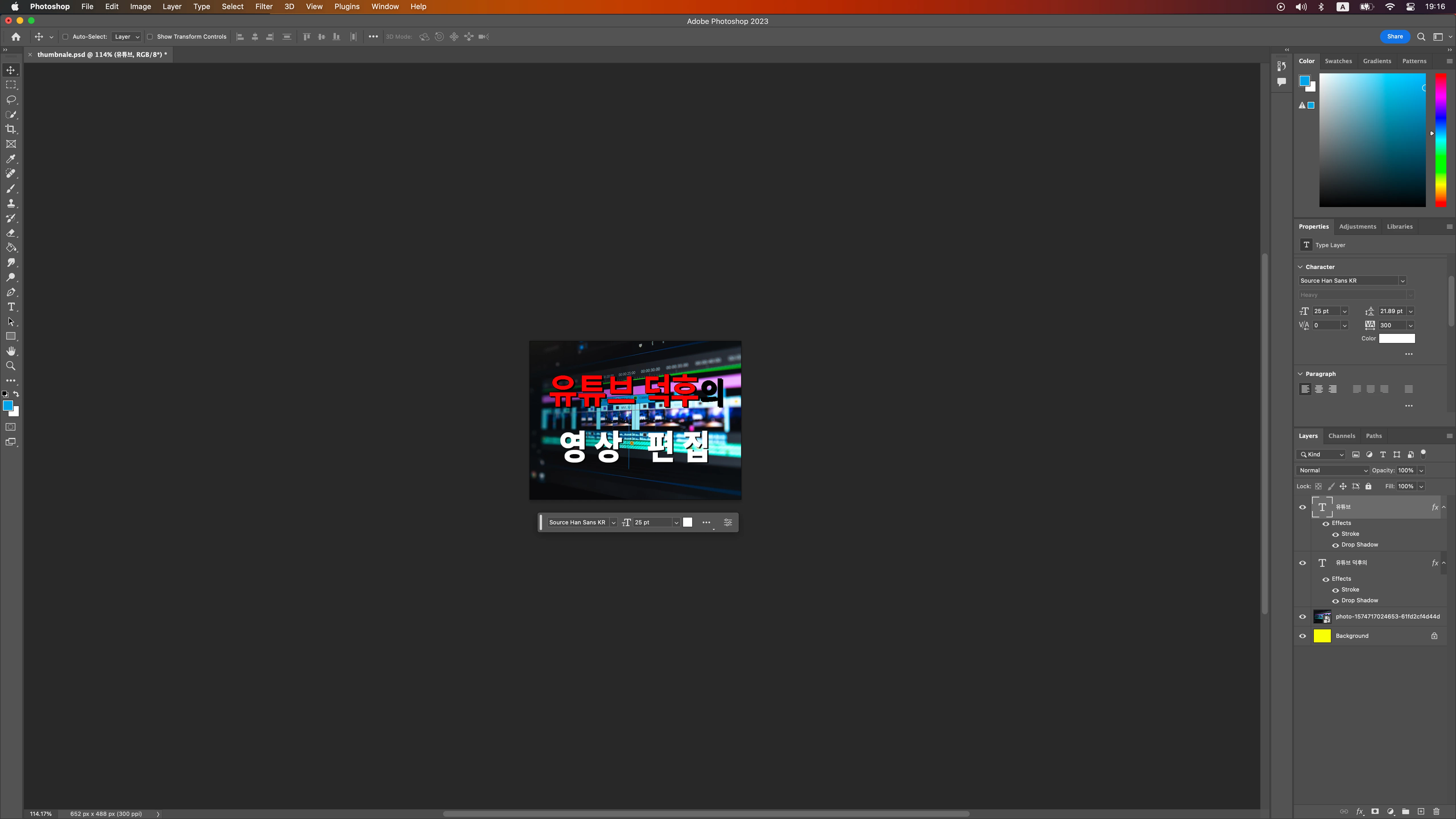Enable the Auto-Select checkbox
Screen dimensions: 1456x819
point(65,37)
